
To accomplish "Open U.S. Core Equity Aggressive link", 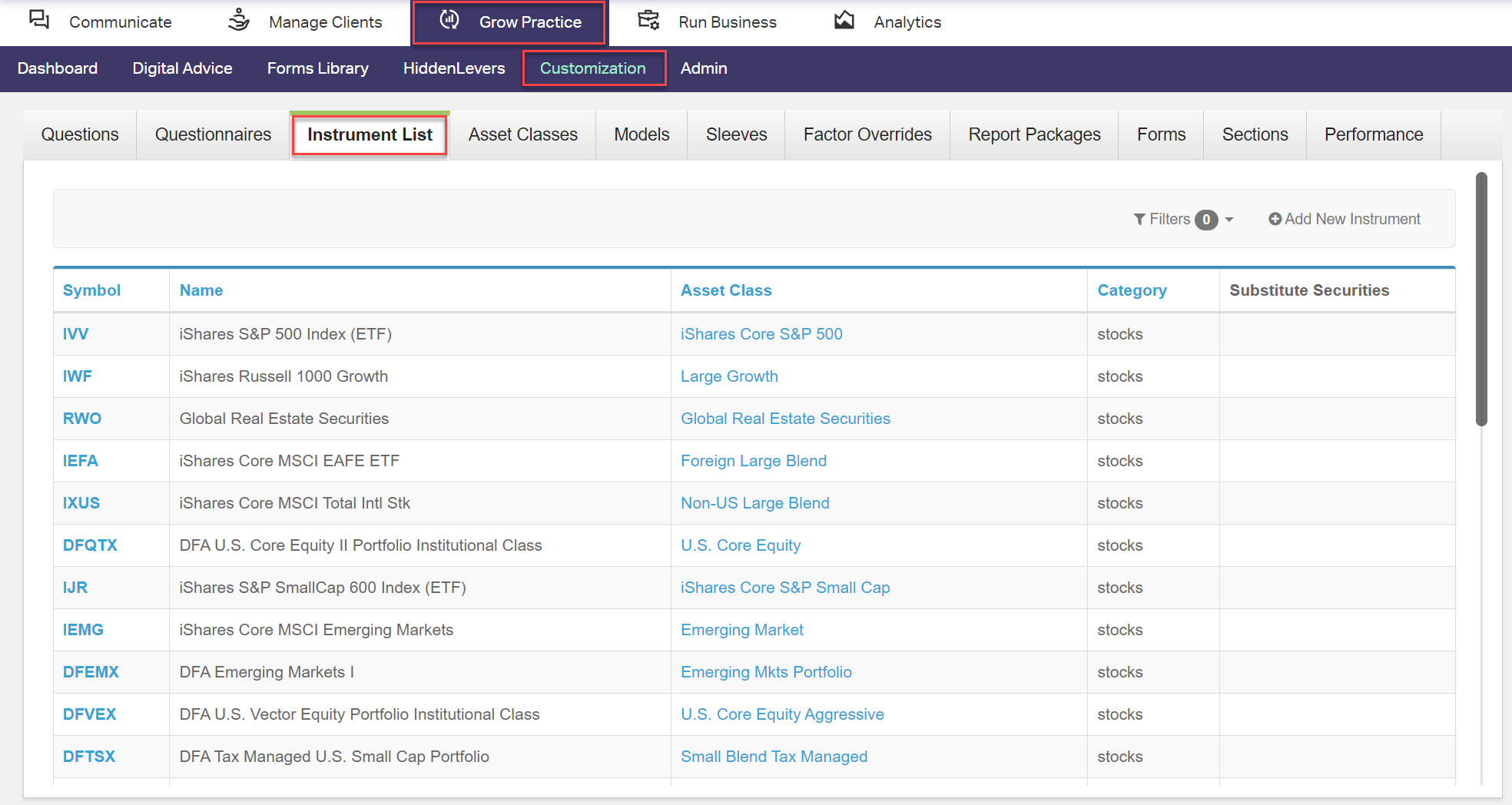I will click(782, 714).
